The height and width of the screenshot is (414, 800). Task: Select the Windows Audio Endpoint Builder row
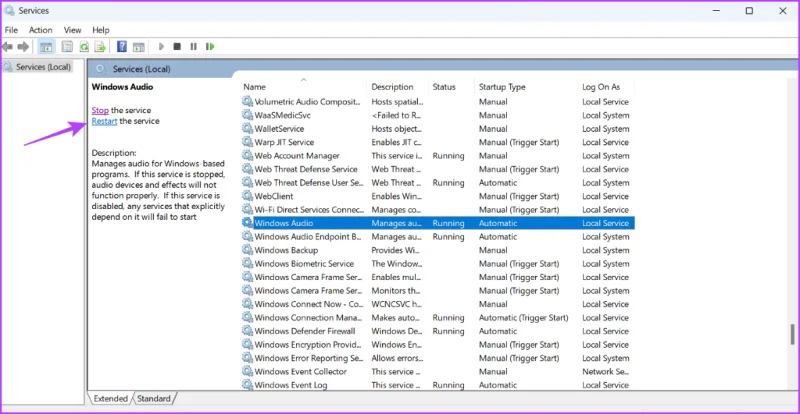click(438, 237)
